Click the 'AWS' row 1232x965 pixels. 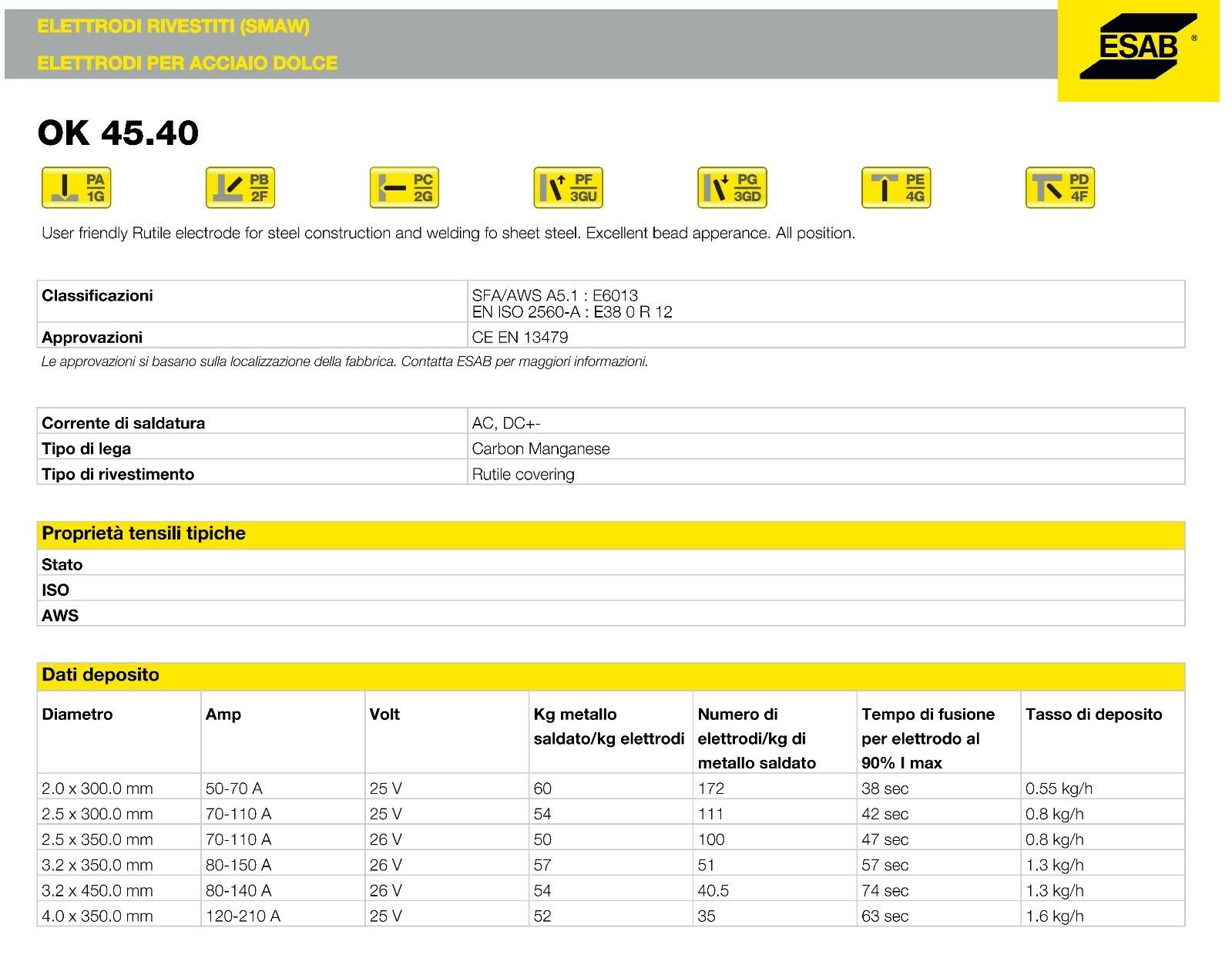click(x=611, y=614)
